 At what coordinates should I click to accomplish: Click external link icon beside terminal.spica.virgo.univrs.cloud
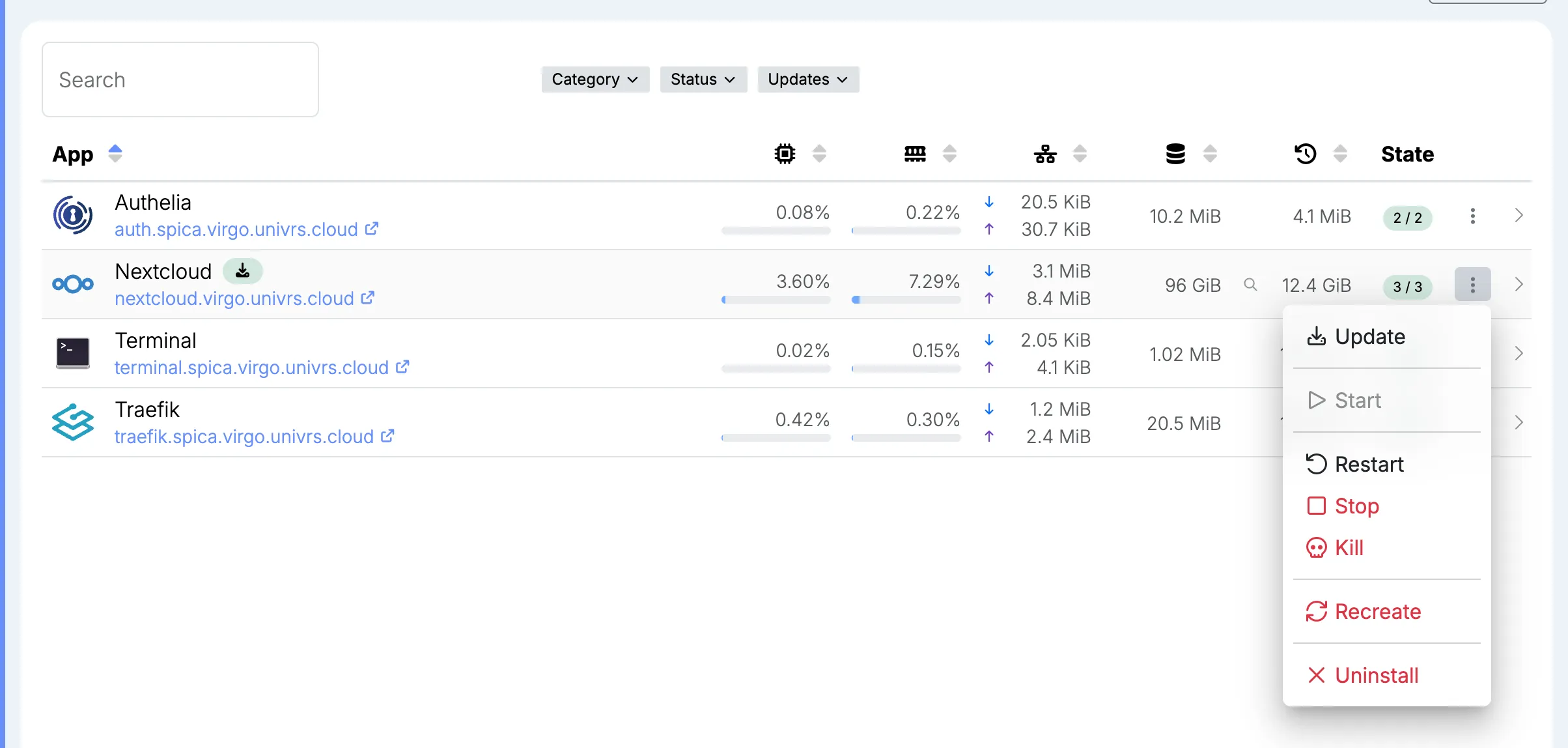[402, 367]
